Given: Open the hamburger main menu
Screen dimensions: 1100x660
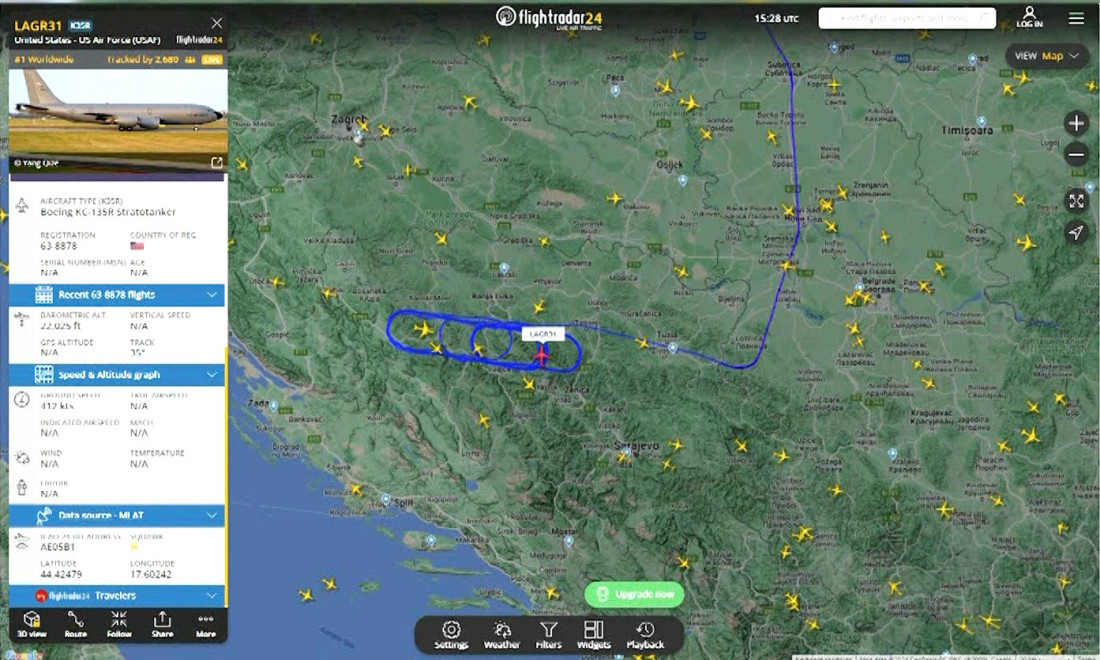Looking at the screenshot, I should tap(1076, 18).
